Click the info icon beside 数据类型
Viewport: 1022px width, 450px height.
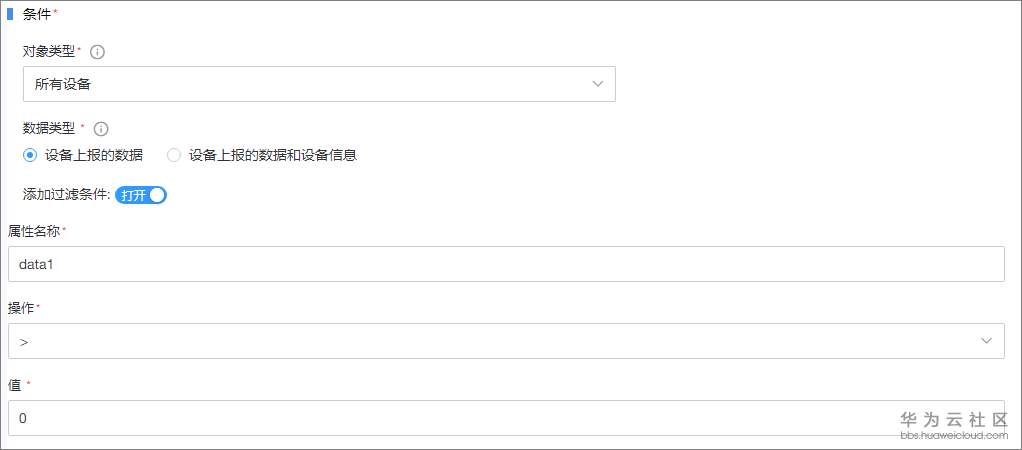(x=101, y=128)
